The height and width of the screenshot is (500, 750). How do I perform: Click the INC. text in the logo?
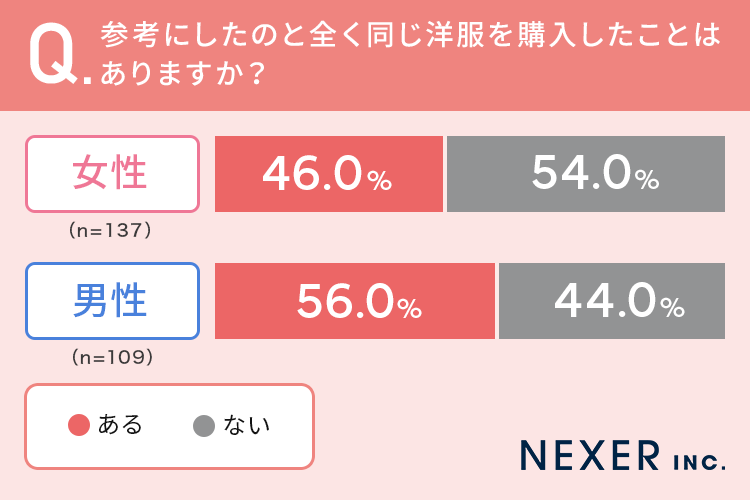(x=696, y=459)
